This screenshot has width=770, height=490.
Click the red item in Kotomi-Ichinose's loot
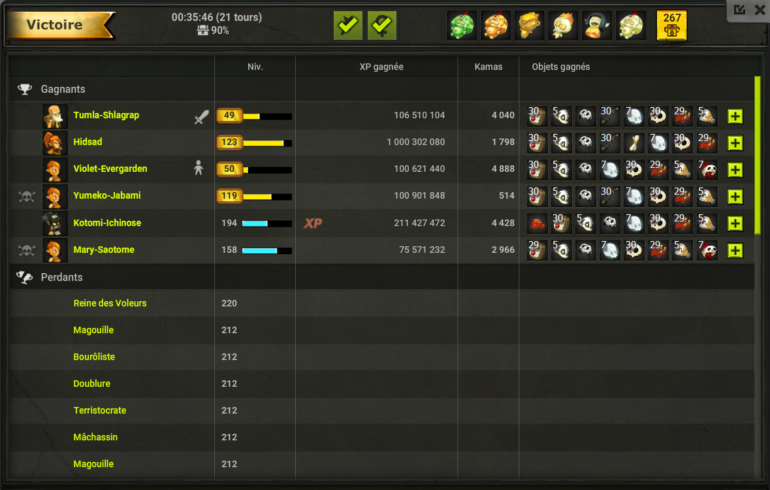click(x=537, y=223)
